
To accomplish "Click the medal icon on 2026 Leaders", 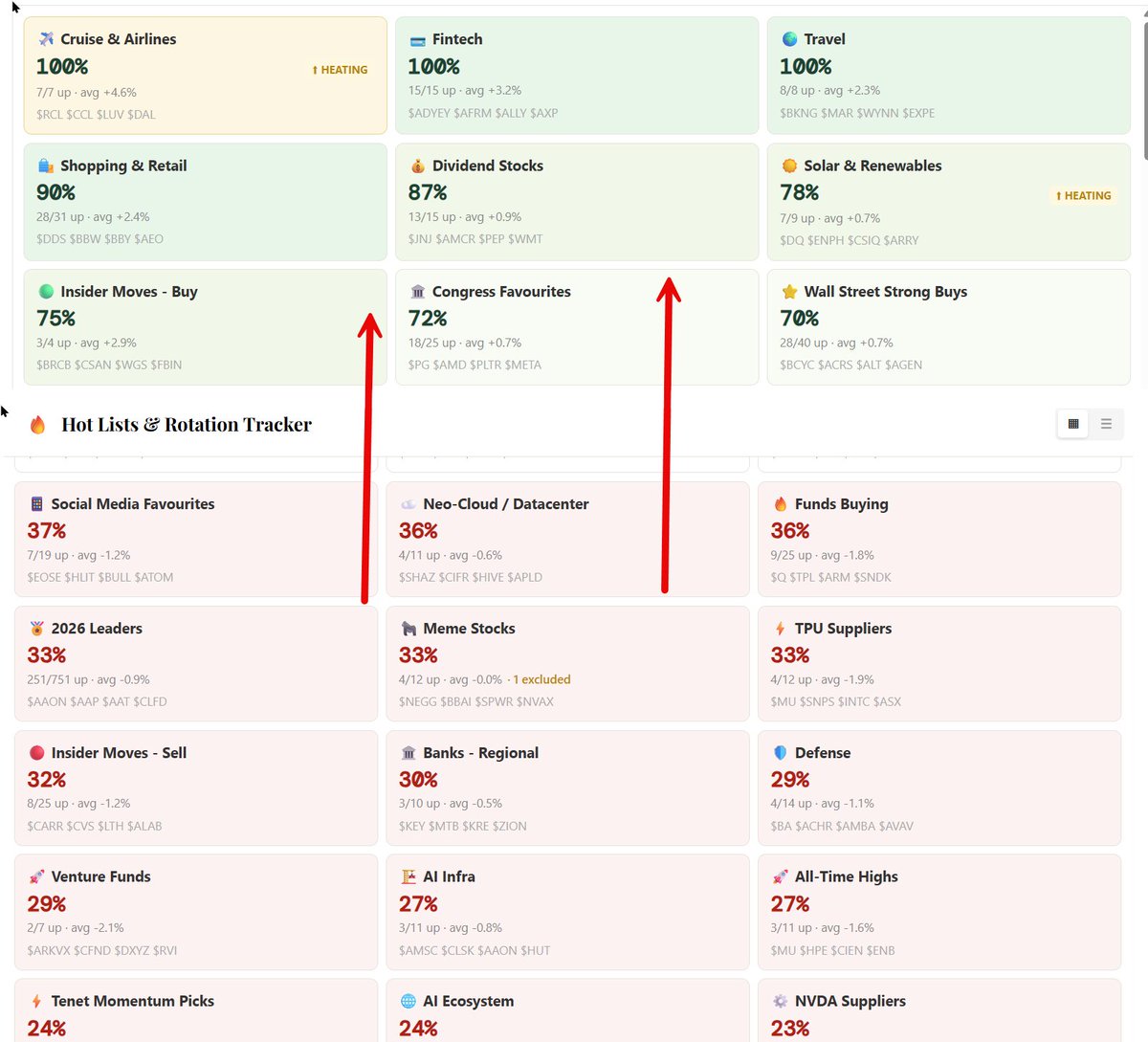I will (x=36, y=629).
